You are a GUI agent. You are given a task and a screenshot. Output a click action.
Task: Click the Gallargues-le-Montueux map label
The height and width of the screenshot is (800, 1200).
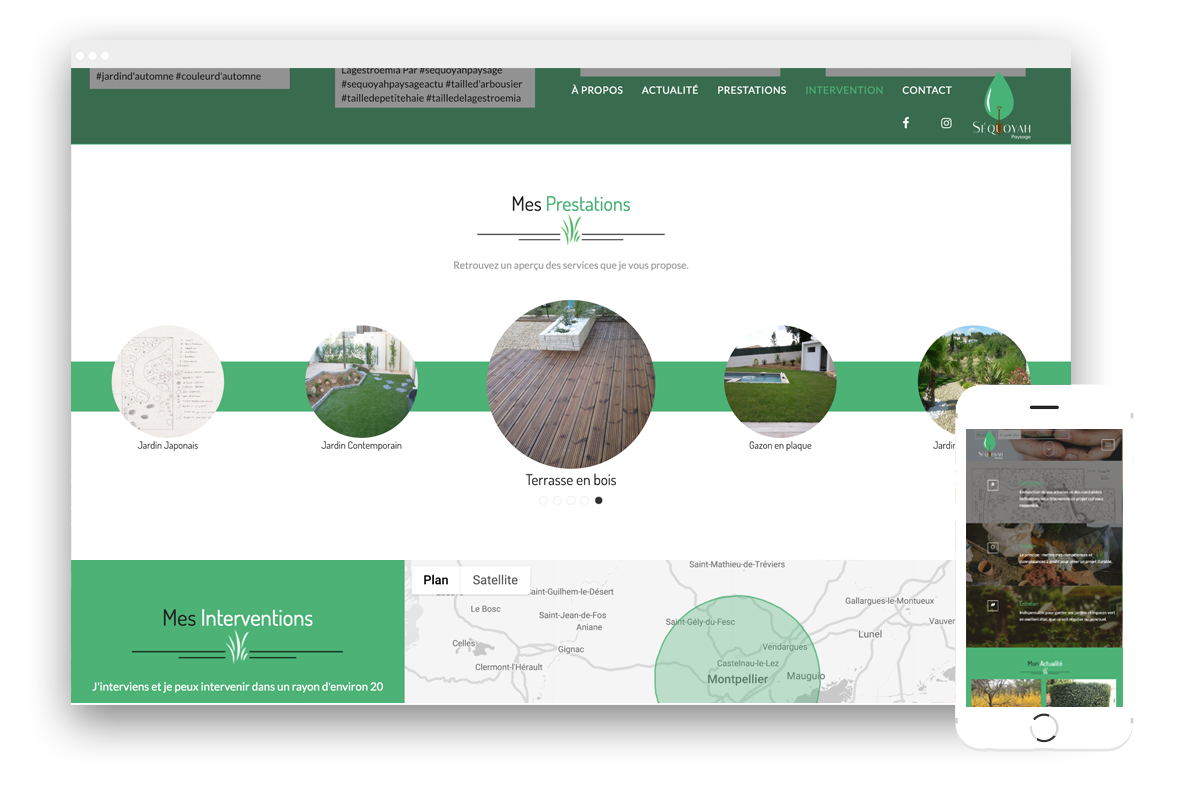point(889,601)
